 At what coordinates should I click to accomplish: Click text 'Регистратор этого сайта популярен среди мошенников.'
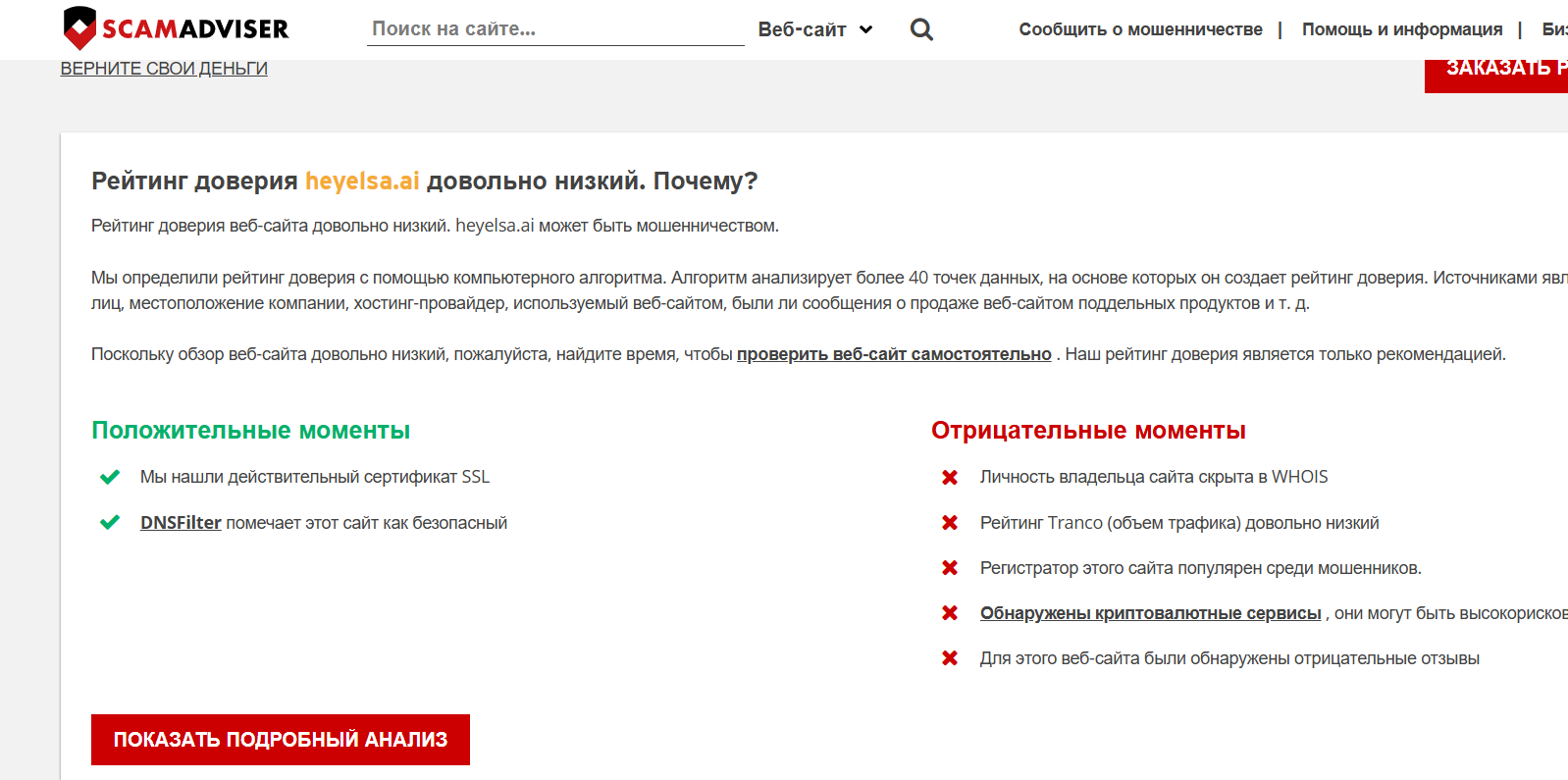coord(1201,568)
